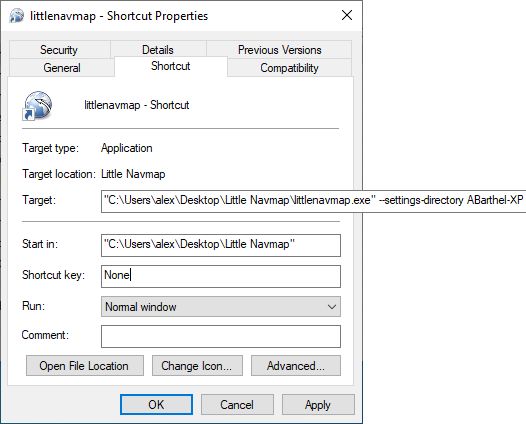Click into the Target path field
The height and width of the screenshot is (424, 526).
(x=313, y=201)
